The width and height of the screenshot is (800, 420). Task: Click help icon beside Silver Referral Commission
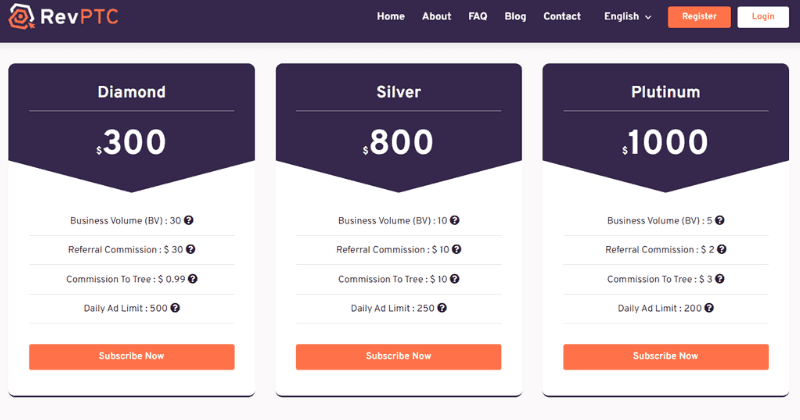click(458, 250)
